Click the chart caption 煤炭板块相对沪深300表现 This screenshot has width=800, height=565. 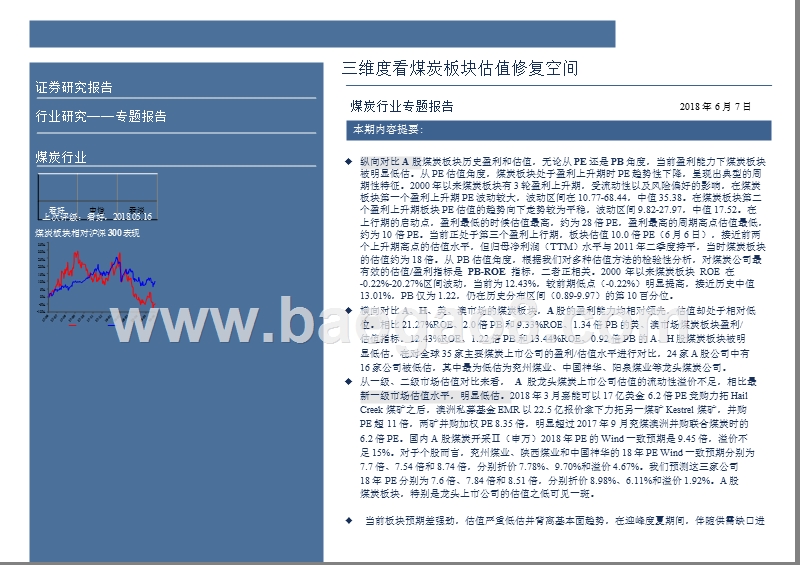(87, 233)
